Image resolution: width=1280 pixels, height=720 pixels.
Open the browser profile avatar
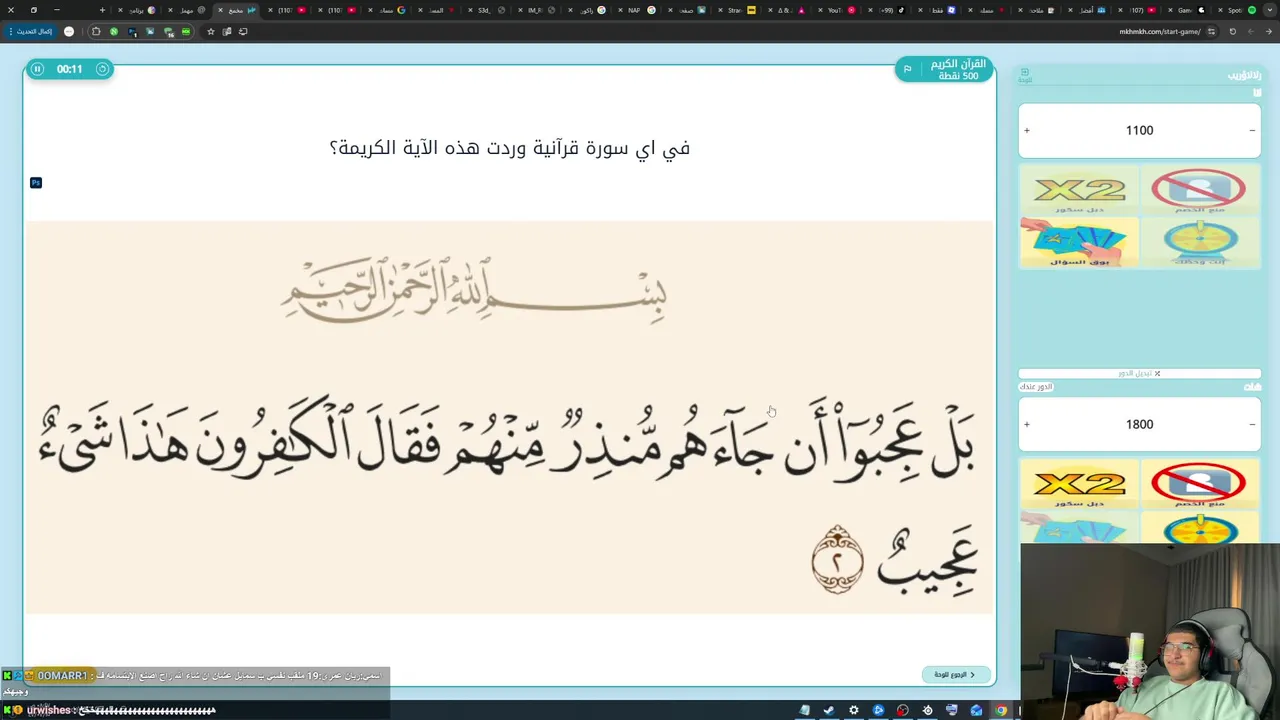(x=69, y=31)
